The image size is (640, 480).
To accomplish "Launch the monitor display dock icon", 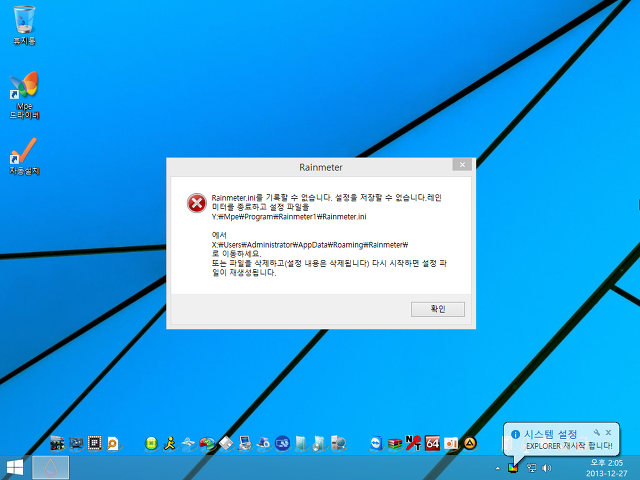I will (x=76, y=443).
